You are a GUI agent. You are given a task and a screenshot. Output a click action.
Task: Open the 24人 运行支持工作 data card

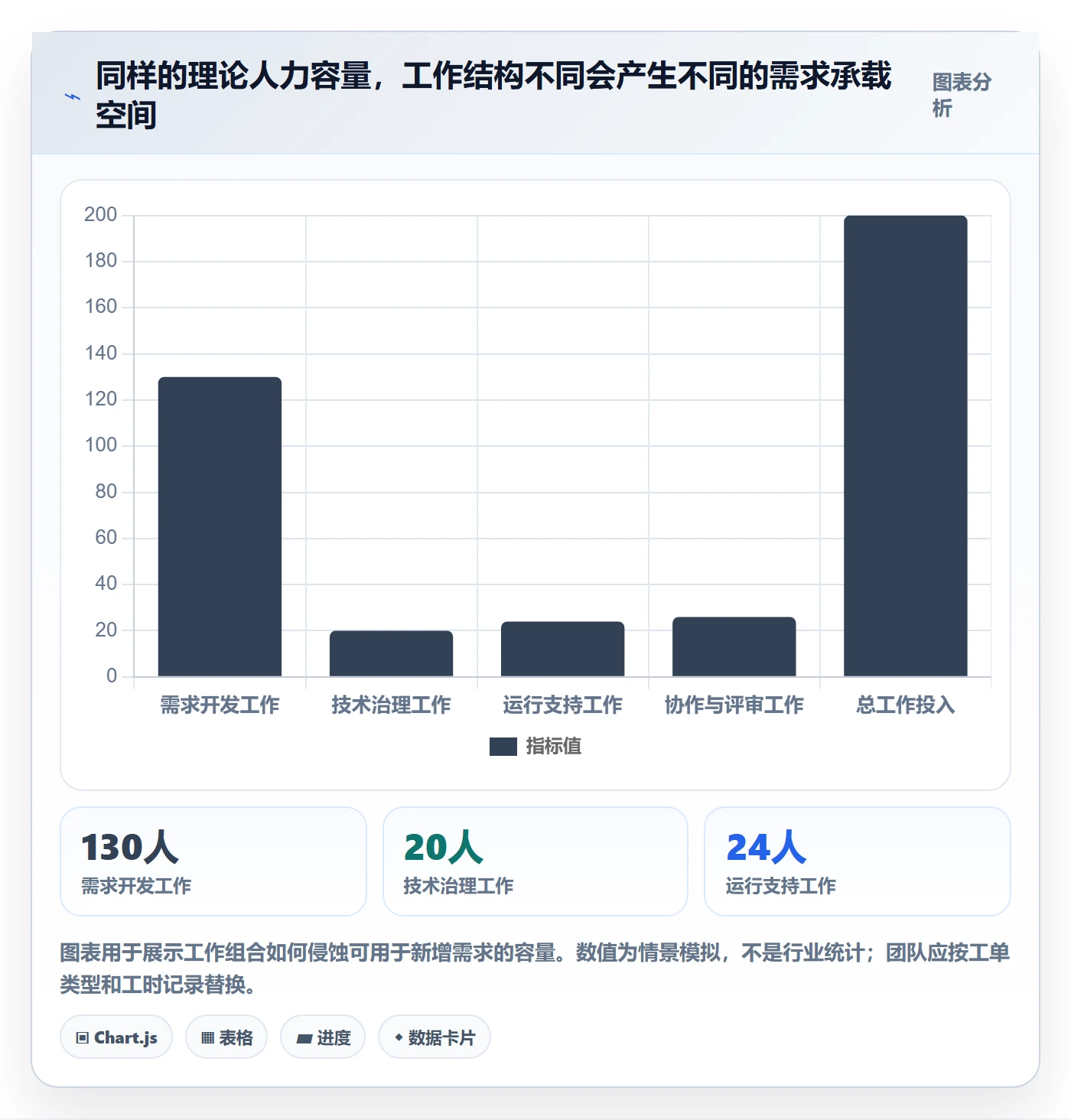858,861
